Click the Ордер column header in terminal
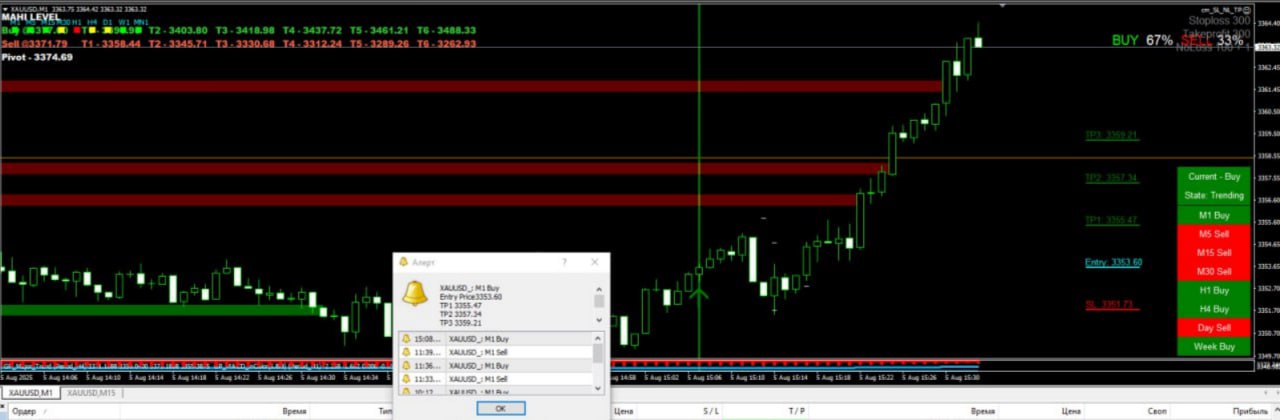This screenshot has width=1280, height=420. (24, 411)
